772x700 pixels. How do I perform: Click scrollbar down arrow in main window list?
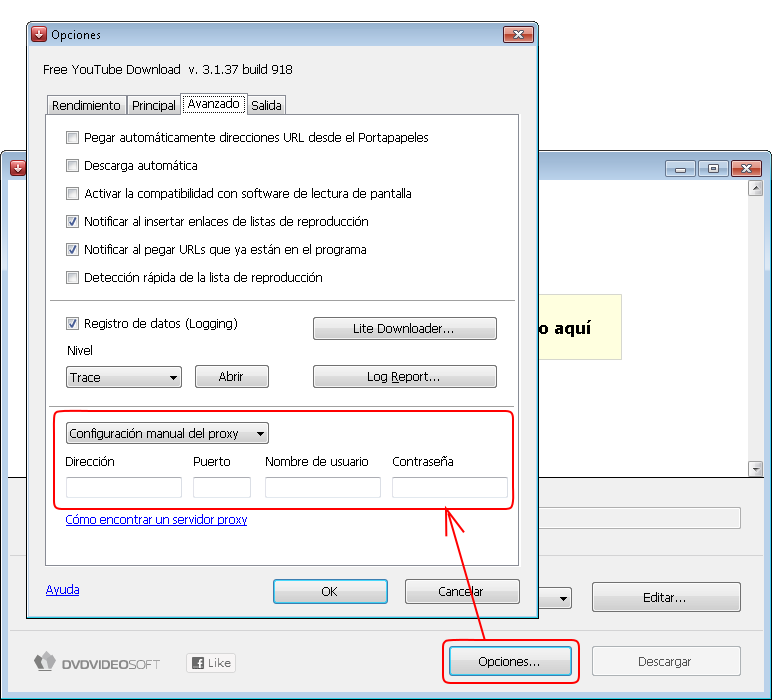point(755,469)
